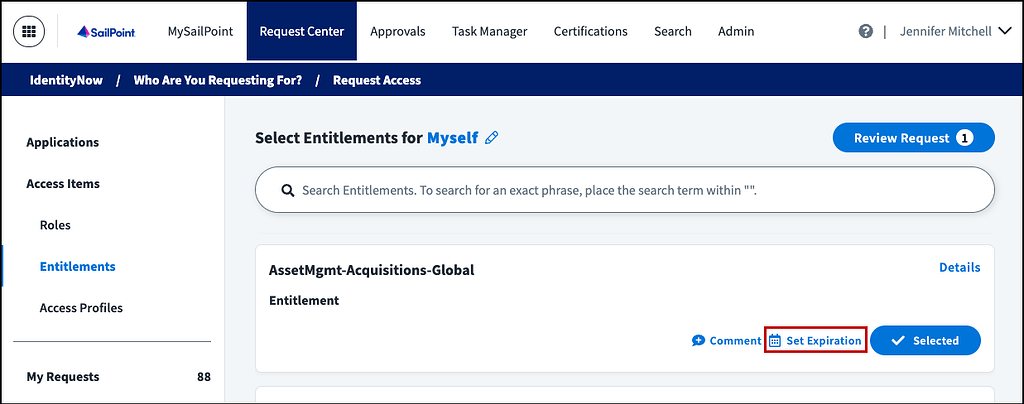1024x404 pixels.
Task: Click the Set Expiration calendar icon
Action: click(x=775, y=341)
